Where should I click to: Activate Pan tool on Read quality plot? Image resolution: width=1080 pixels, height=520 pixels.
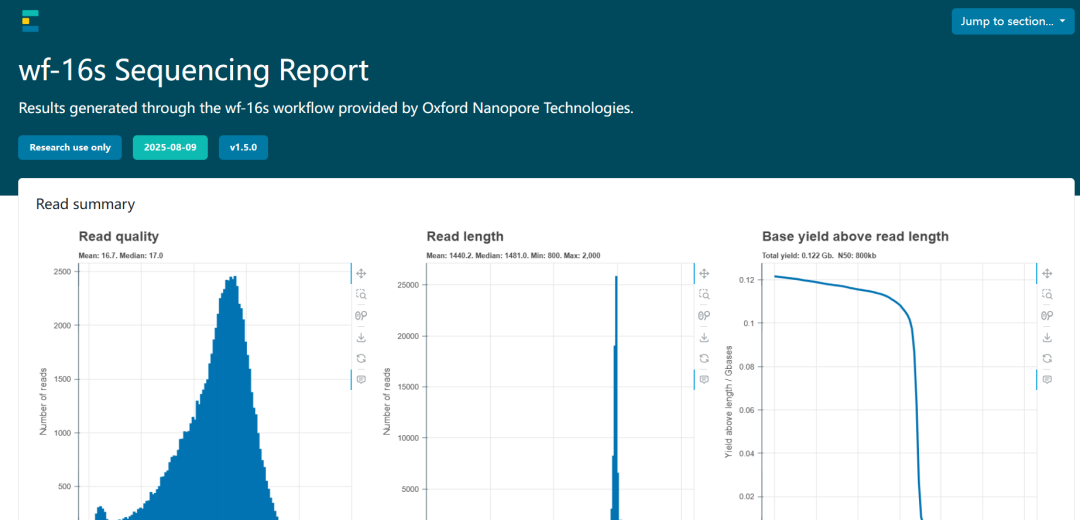coord(361,273)
